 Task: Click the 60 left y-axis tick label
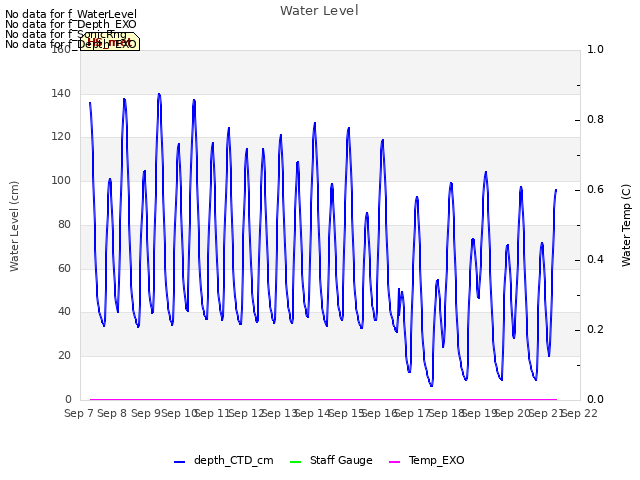tap(64, 268)
